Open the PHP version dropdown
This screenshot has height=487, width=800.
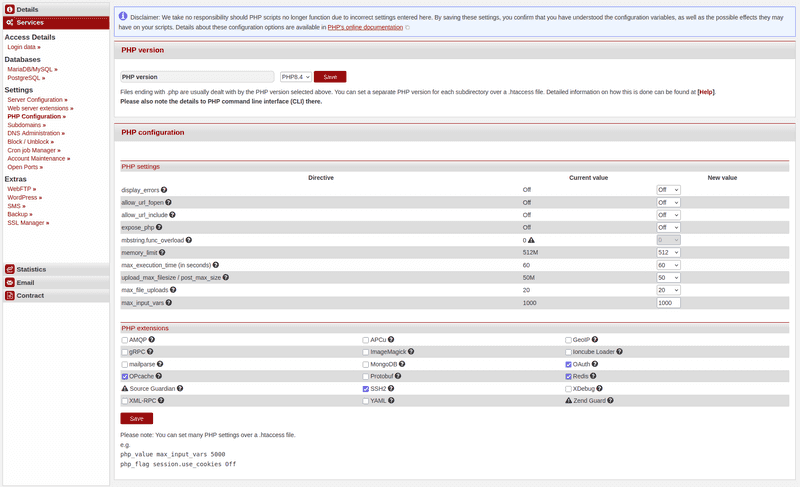click(295, 77)
